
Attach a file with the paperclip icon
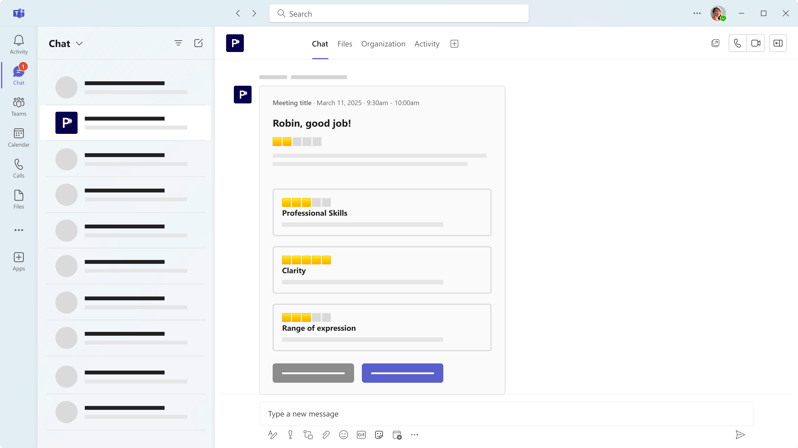(x=326, y=435)
